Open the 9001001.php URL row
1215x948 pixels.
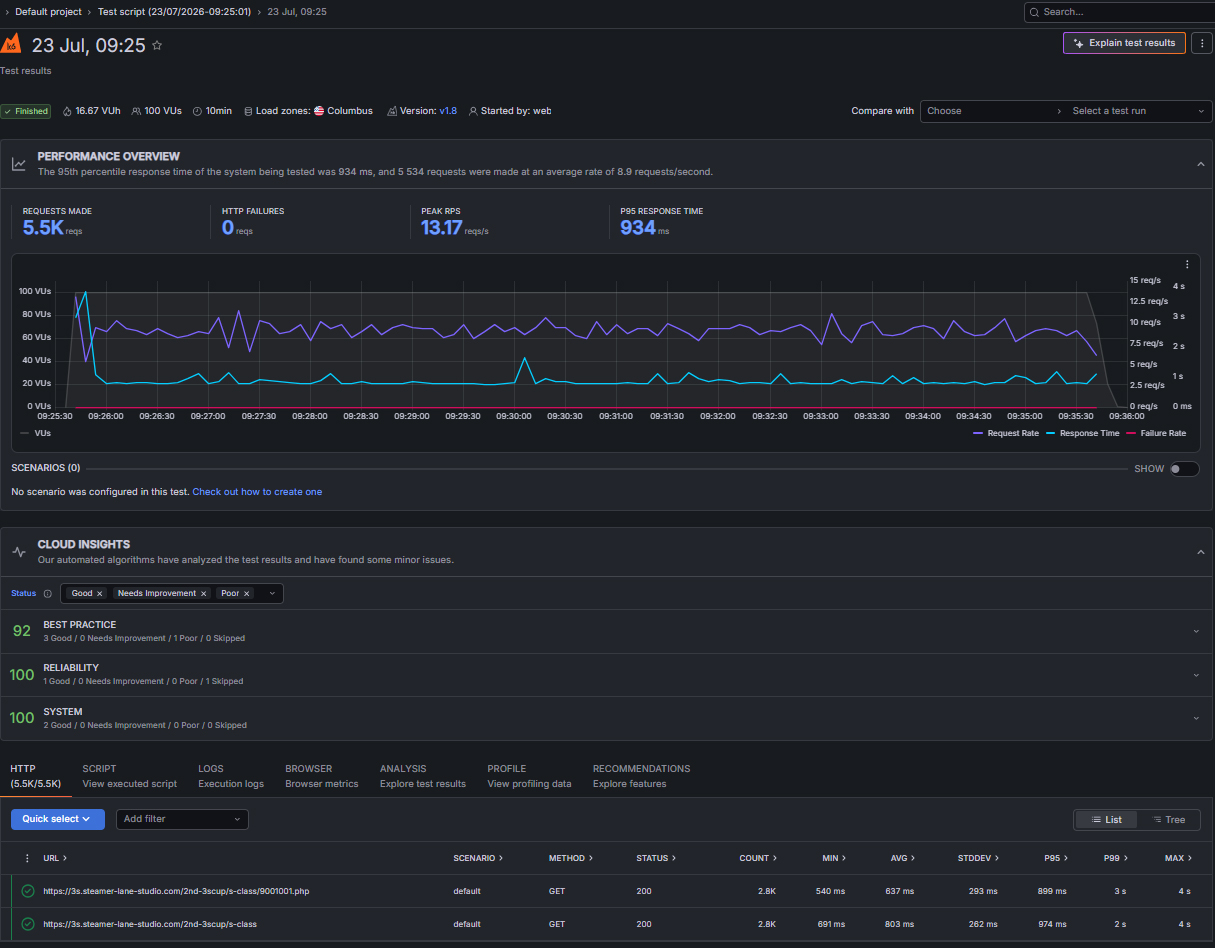(x=607, y=891)
